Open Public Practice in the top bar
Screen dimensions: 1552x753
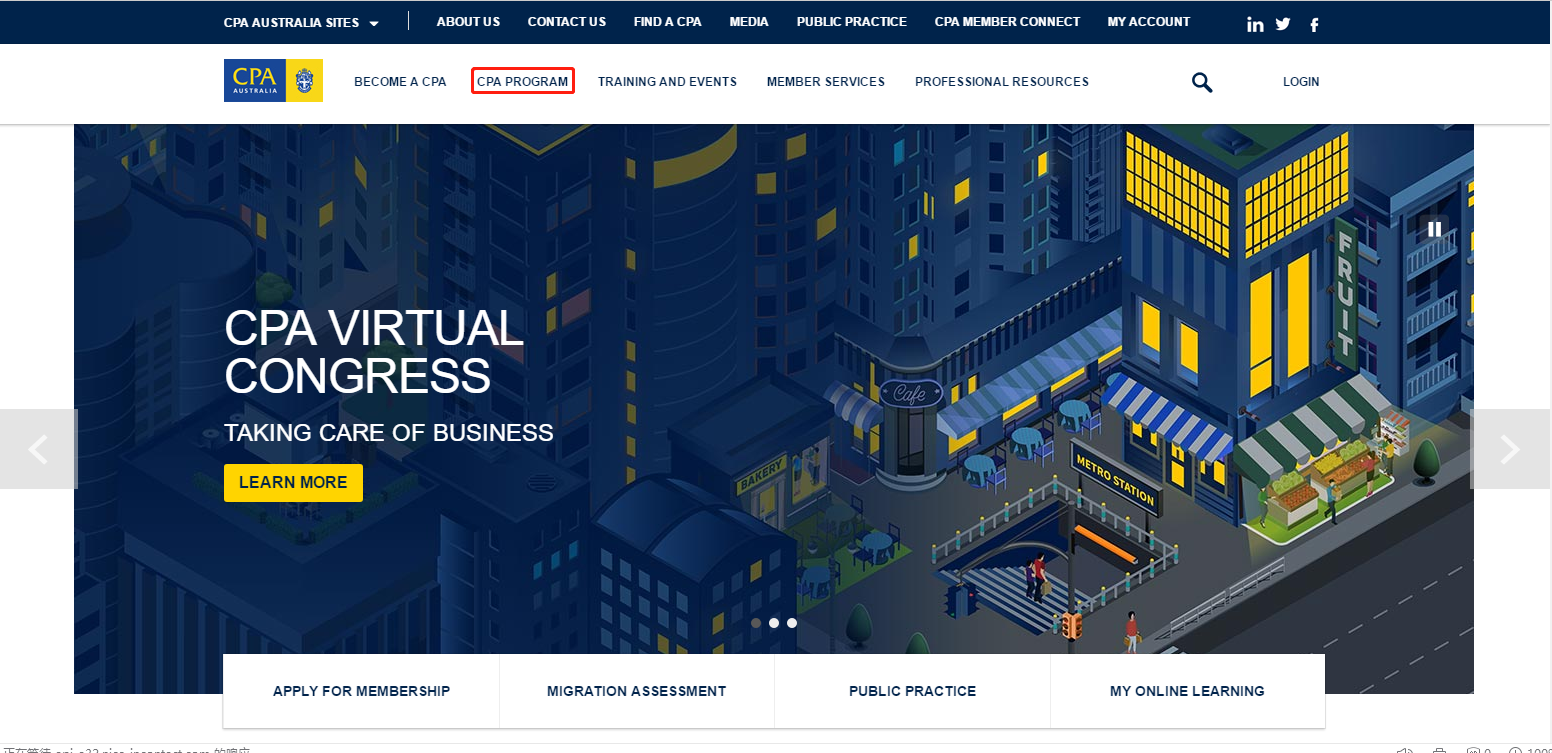click(x=852, y=22)
